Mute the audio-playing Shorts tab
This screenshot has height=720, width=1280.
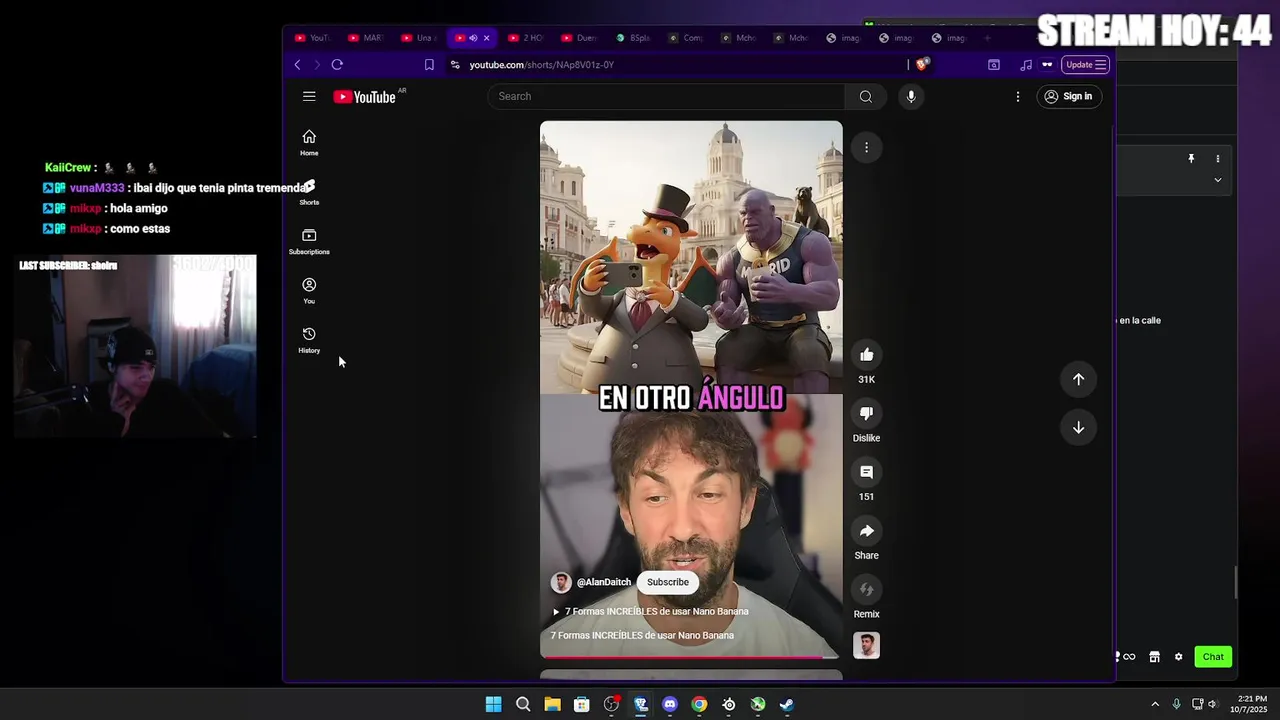coord(473,38)
